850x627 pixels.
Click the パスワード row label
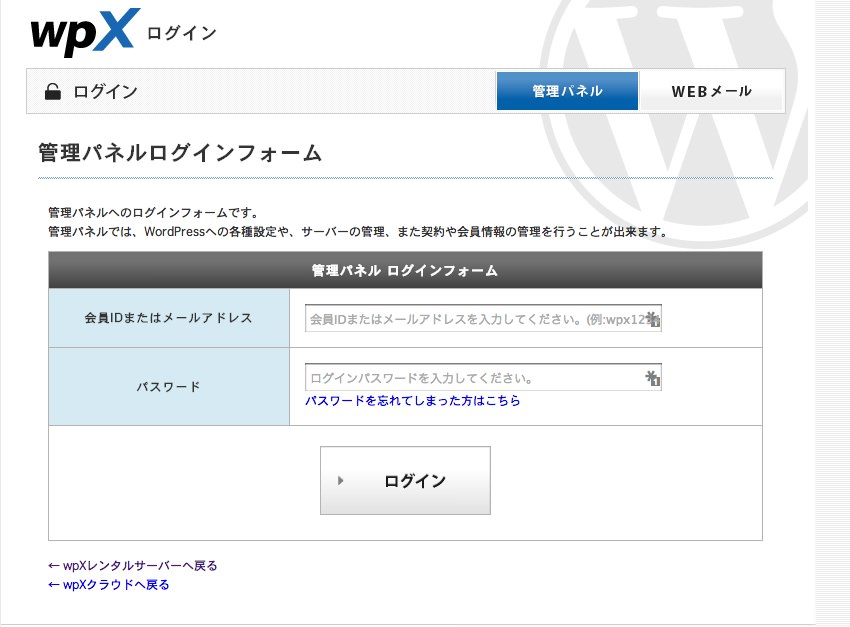point(169,386)
